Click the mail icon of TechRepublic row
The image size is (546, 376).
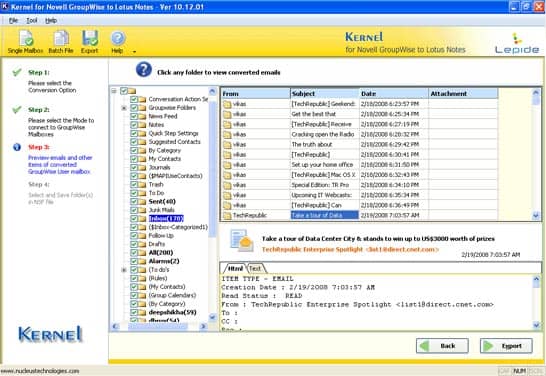point(227,216)
